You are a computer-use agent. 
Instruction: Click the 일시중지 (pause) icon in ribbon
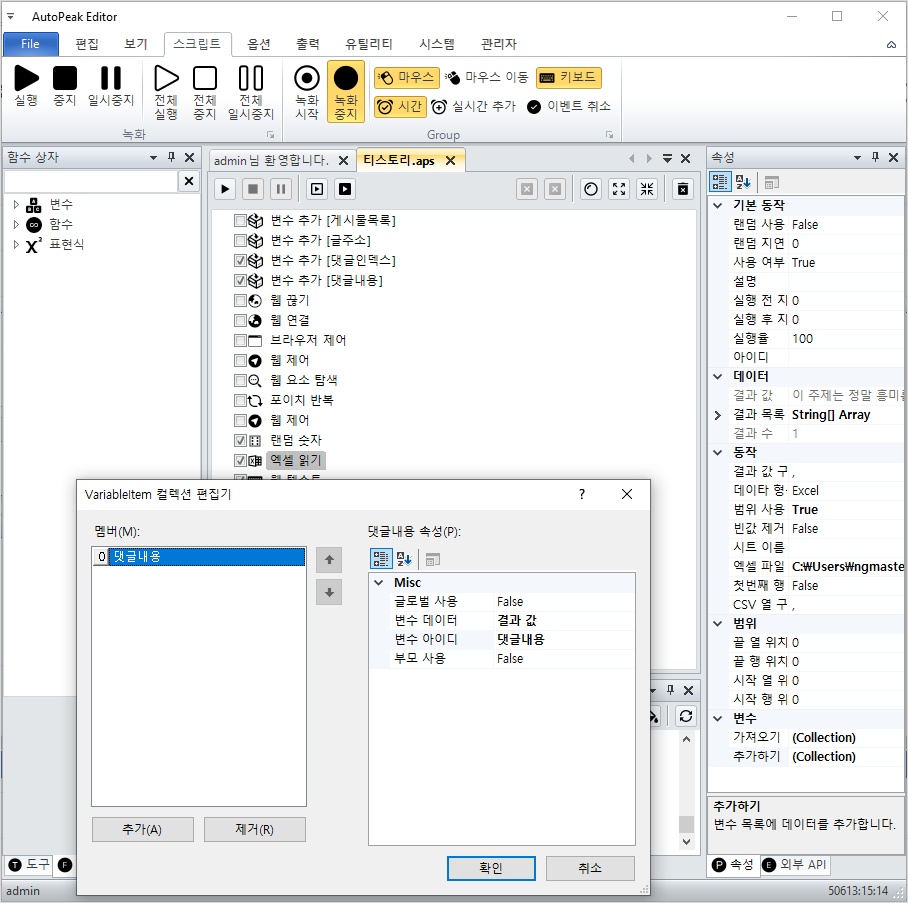(x=111, y=78)
